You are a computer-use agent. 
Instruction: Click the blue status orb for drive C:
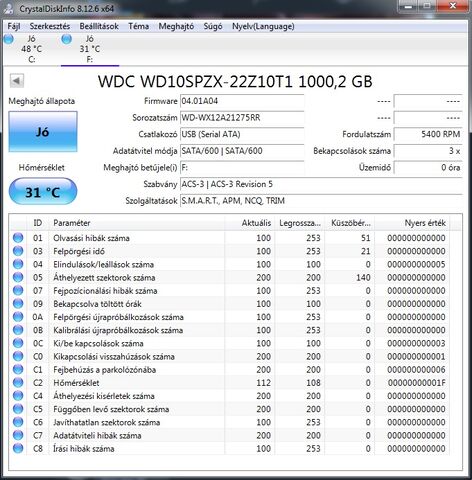coord(9,39)
